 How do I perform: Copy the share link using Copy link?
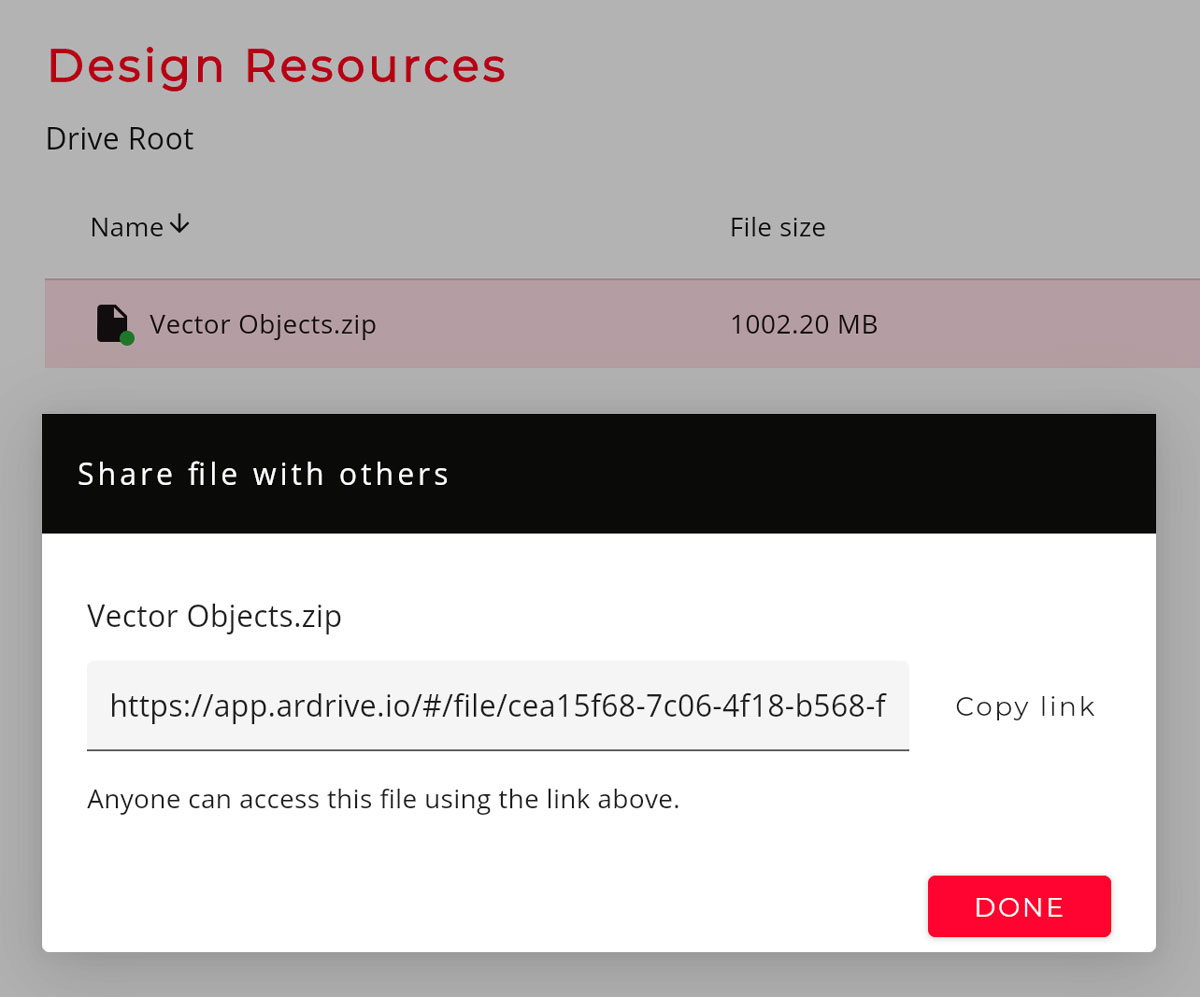tap(1024, 706)
